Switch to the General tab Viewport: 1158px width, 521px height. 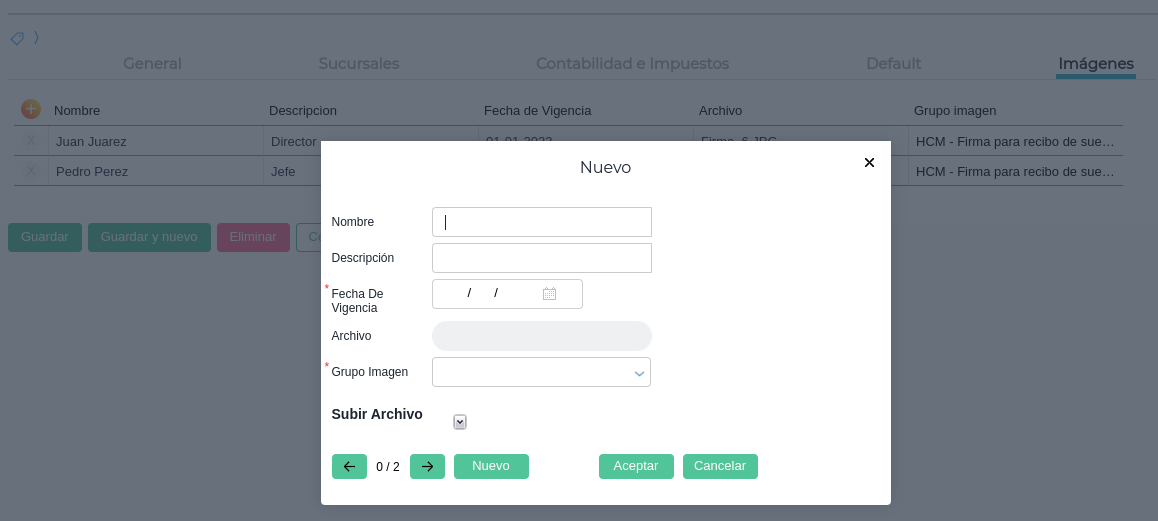point(152,64)
